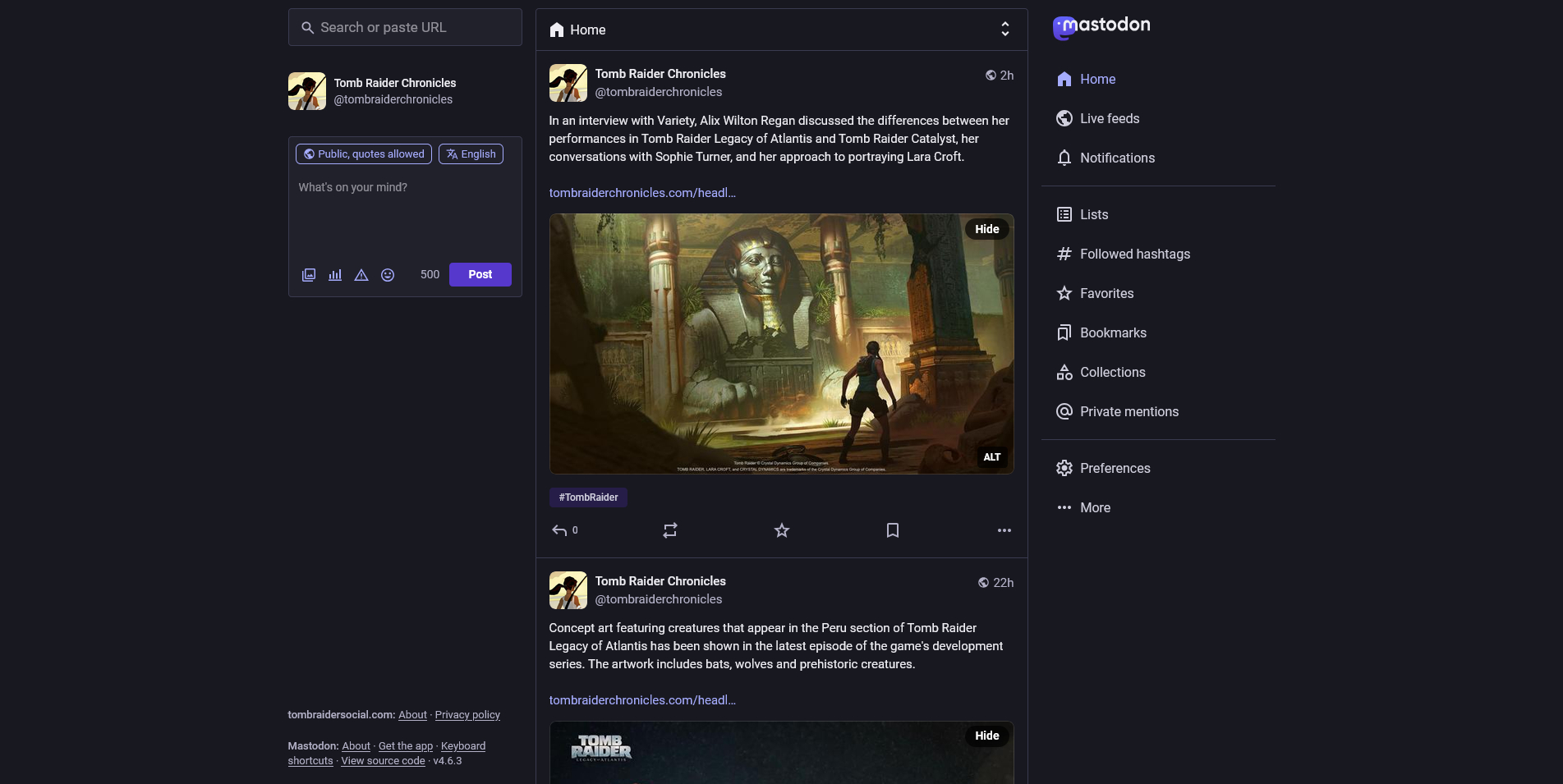
Task: Open the English language dropdown
Action: (x=471, y=154)
